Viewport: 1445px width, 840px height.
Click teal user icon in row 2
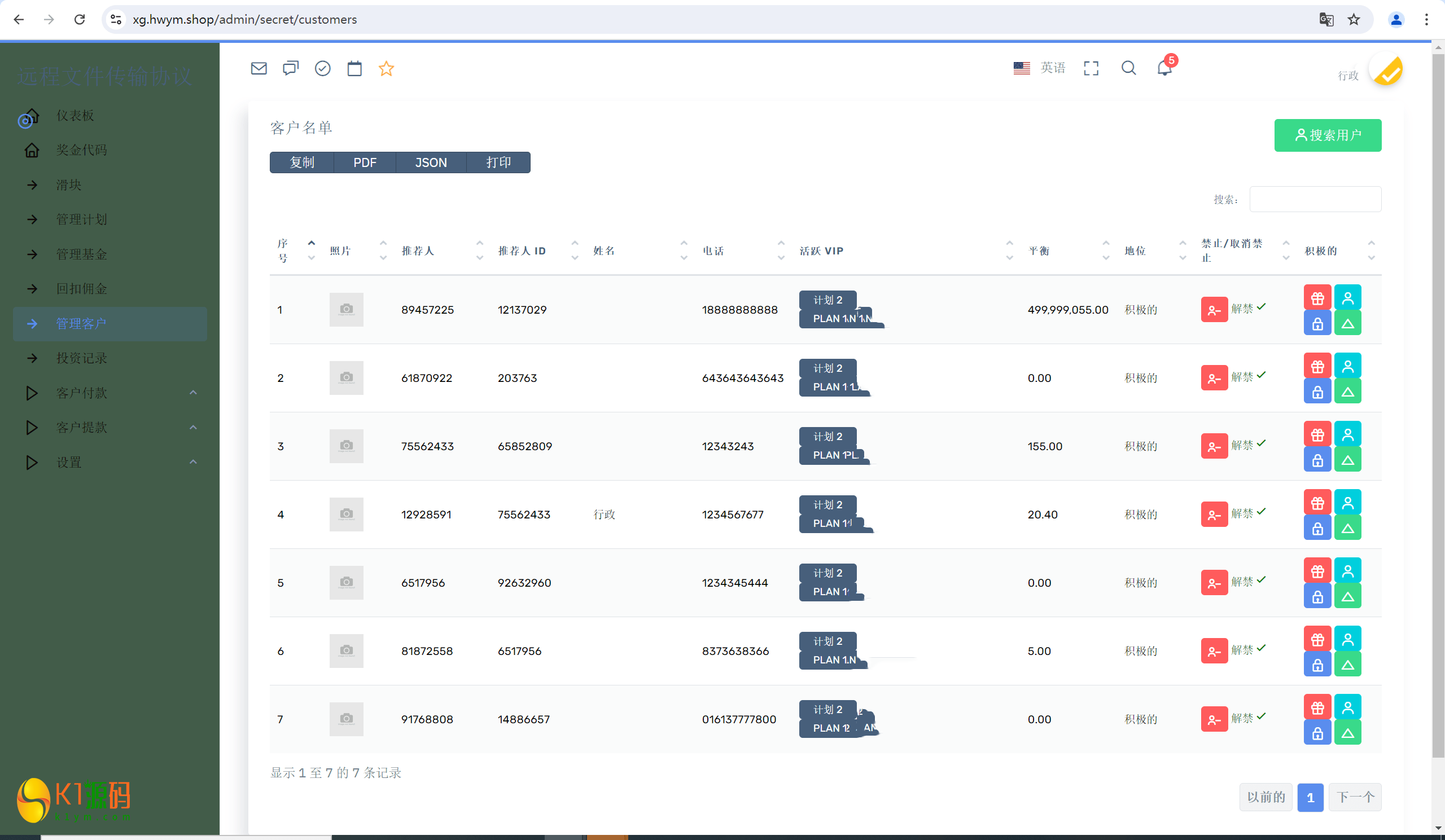pos(1347,367)
